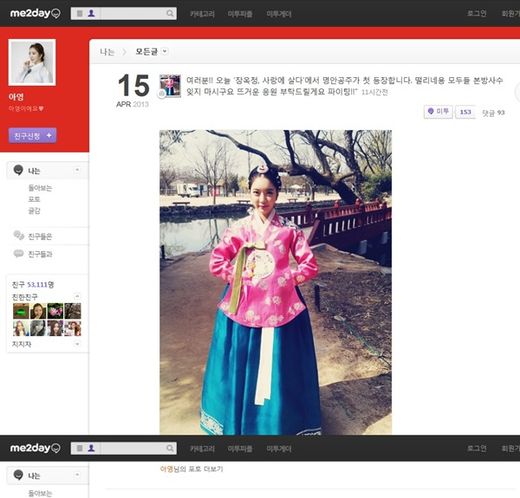Image resolution: width=520 pixels, height=498 pixels.
Task: Open 미투피플 in the upper navigation bar
Action: (240, 14)
